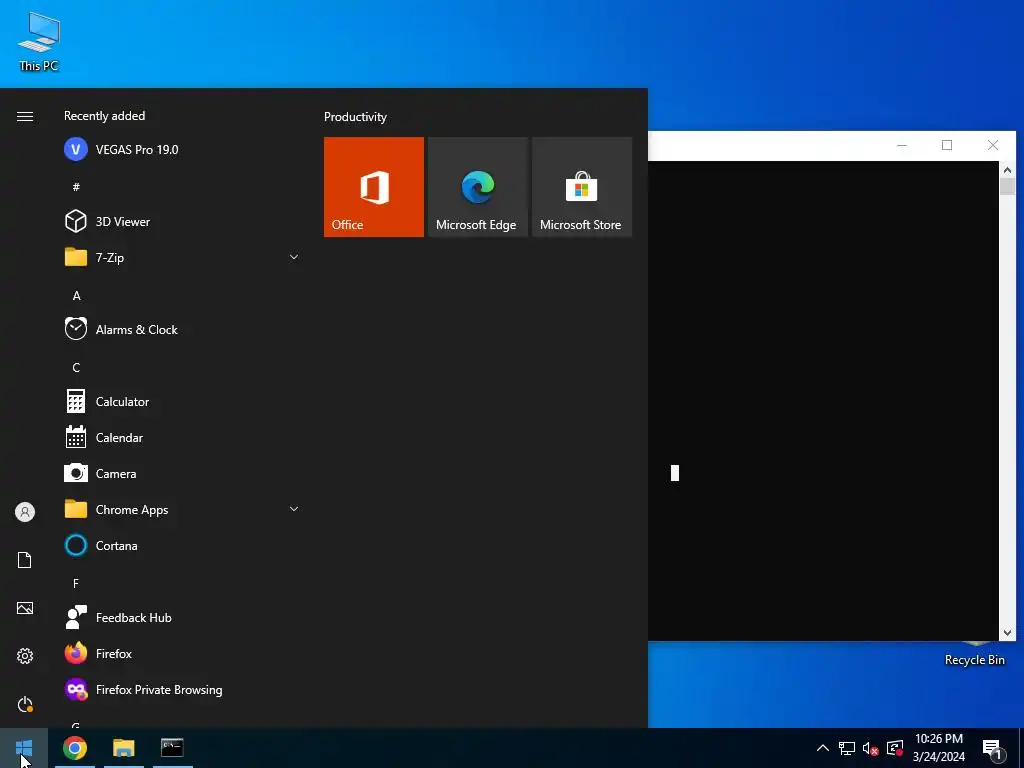The width and height of the screenshot is (1024, 768).
Task: Click the Windows Start button
Action: 24,748
